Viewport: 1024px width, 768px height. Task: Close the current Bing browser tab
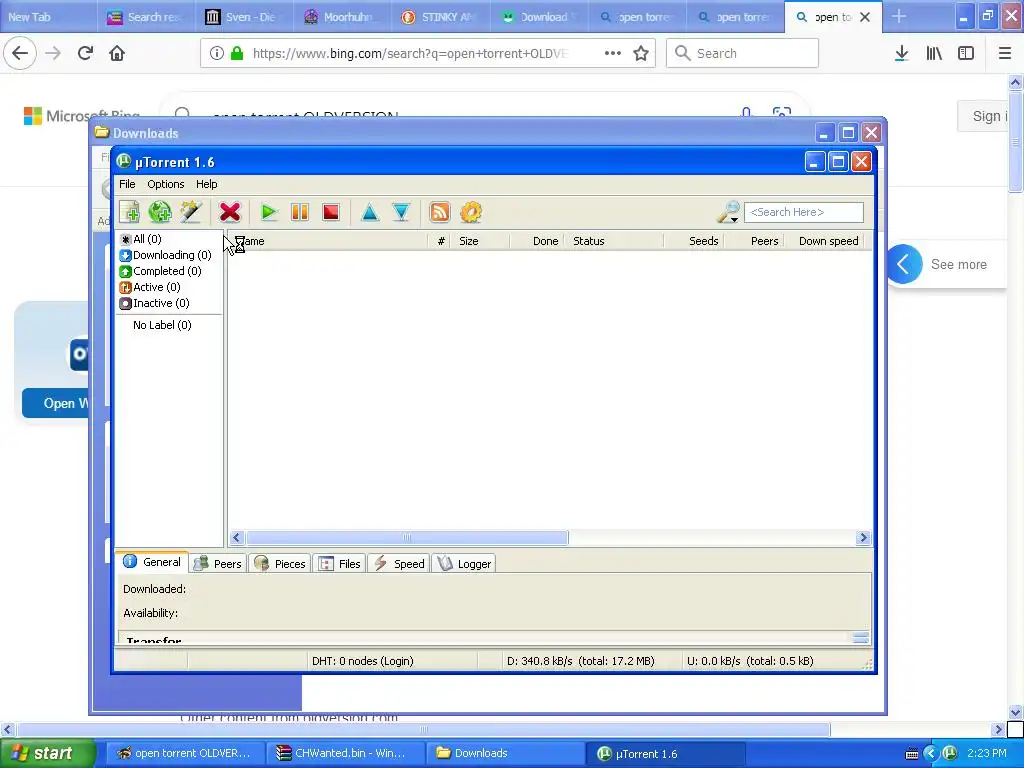click(865, 17)
